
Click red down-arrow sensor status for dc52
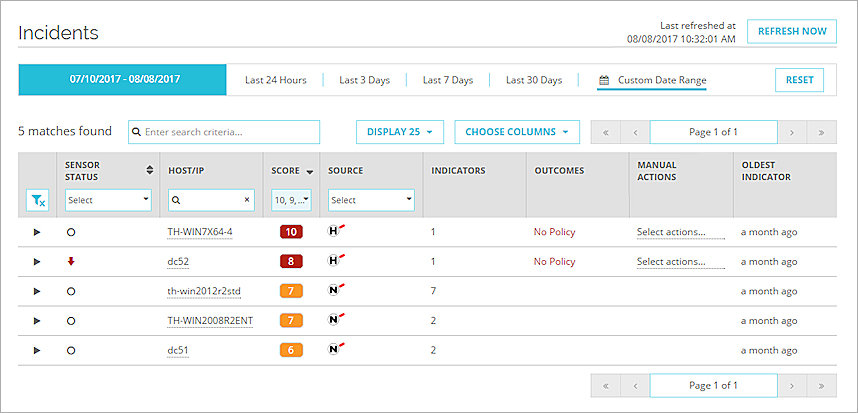click(71, 262)
